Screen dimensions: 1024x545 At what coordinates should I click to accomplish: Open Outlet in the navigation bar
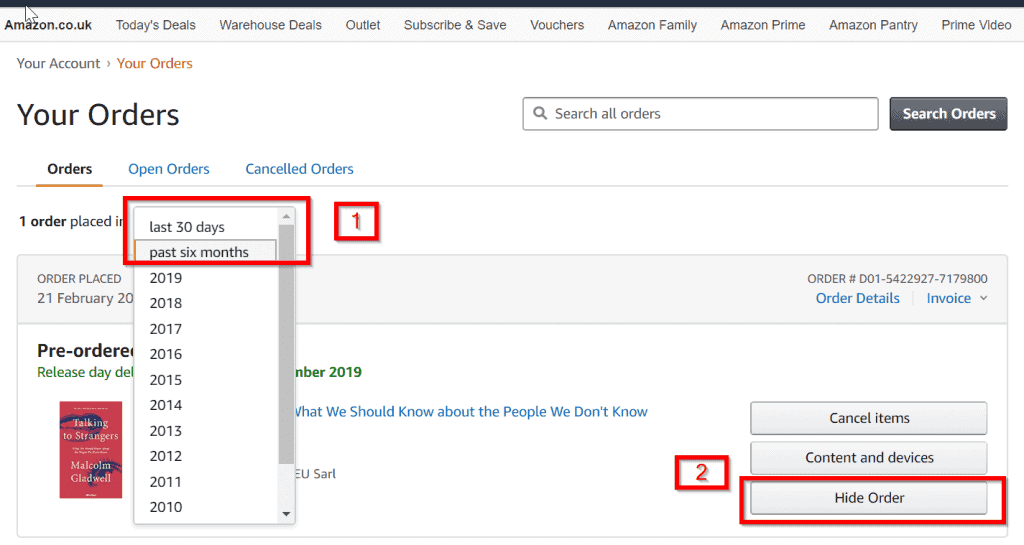click(362, 25)
